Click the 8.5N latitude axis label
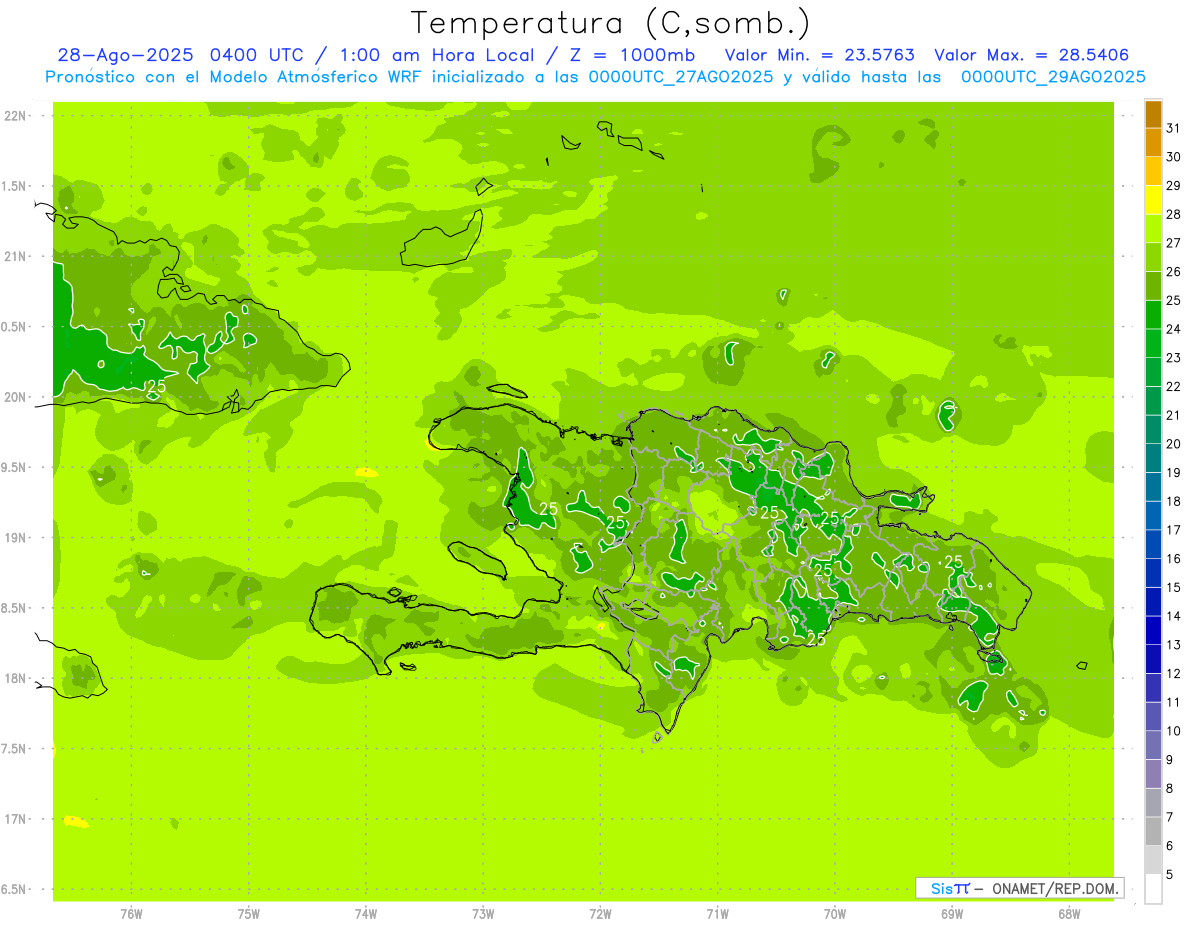 [x=15, y=608]
